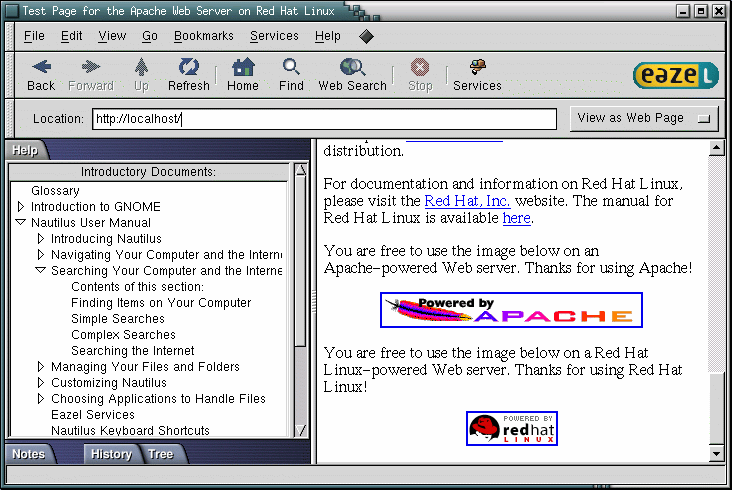Click the Eazel logo
The width and height of the screenshot is (732, 490).
tap(676, 75)
